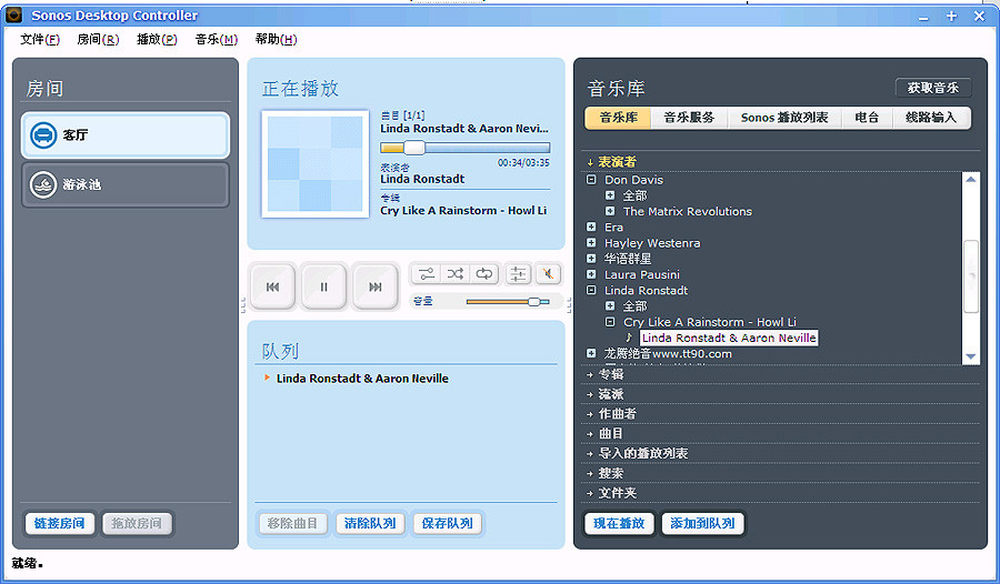Image resolution: width=1000 pixels, height=584 pixels.
Task: Expand 全部 under Don Davis
Action: point(610,195)
